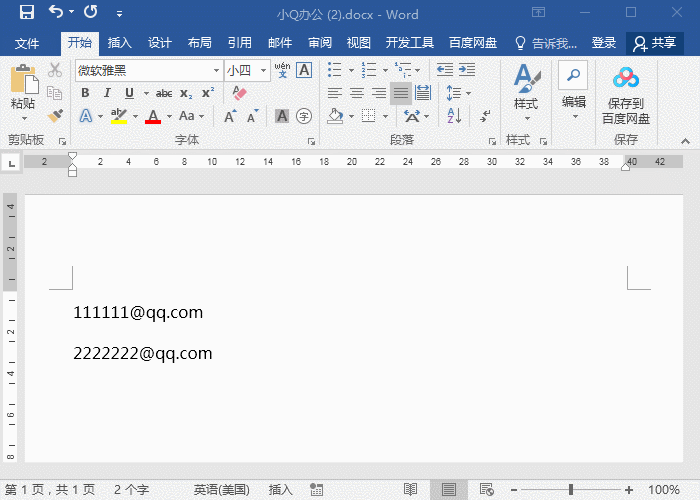Click the red font color swatch
The width and height of the screenshot is (700, 500).
[x=153, y=117]
